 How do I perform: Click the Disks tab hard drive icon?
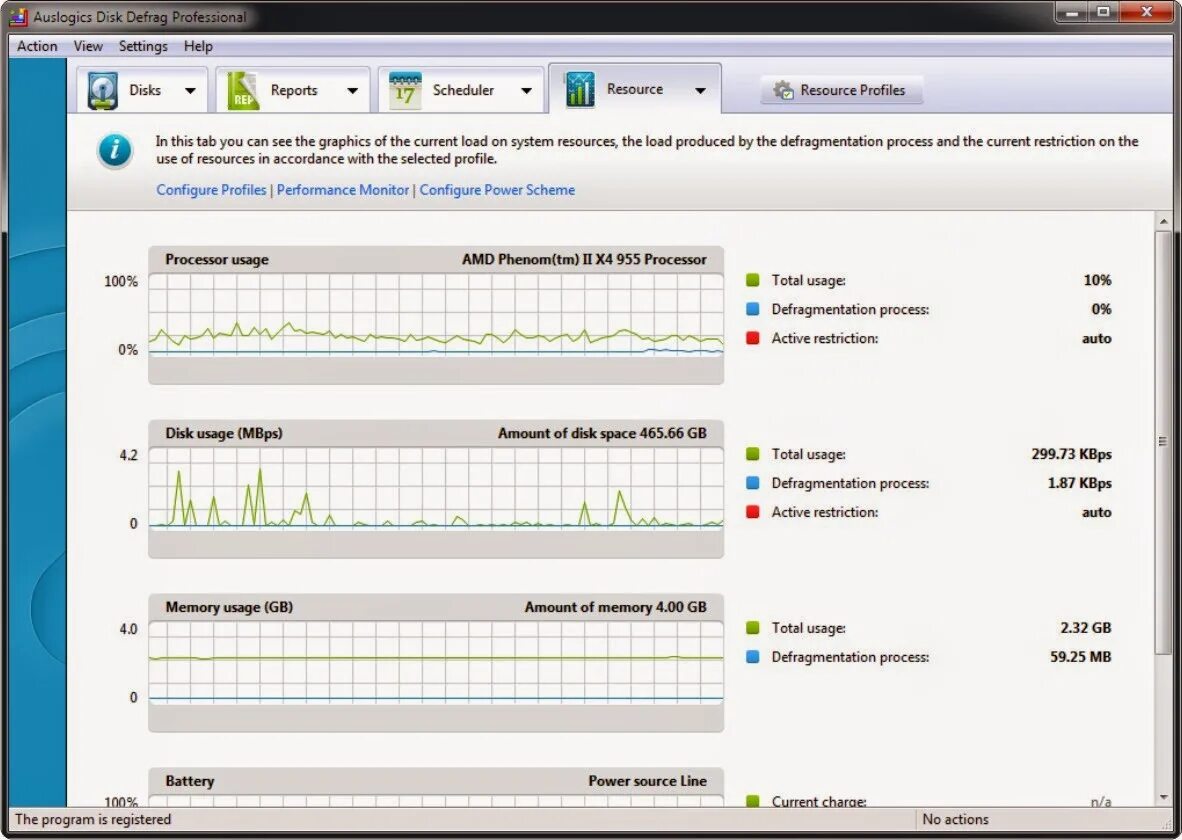[103, 90]
